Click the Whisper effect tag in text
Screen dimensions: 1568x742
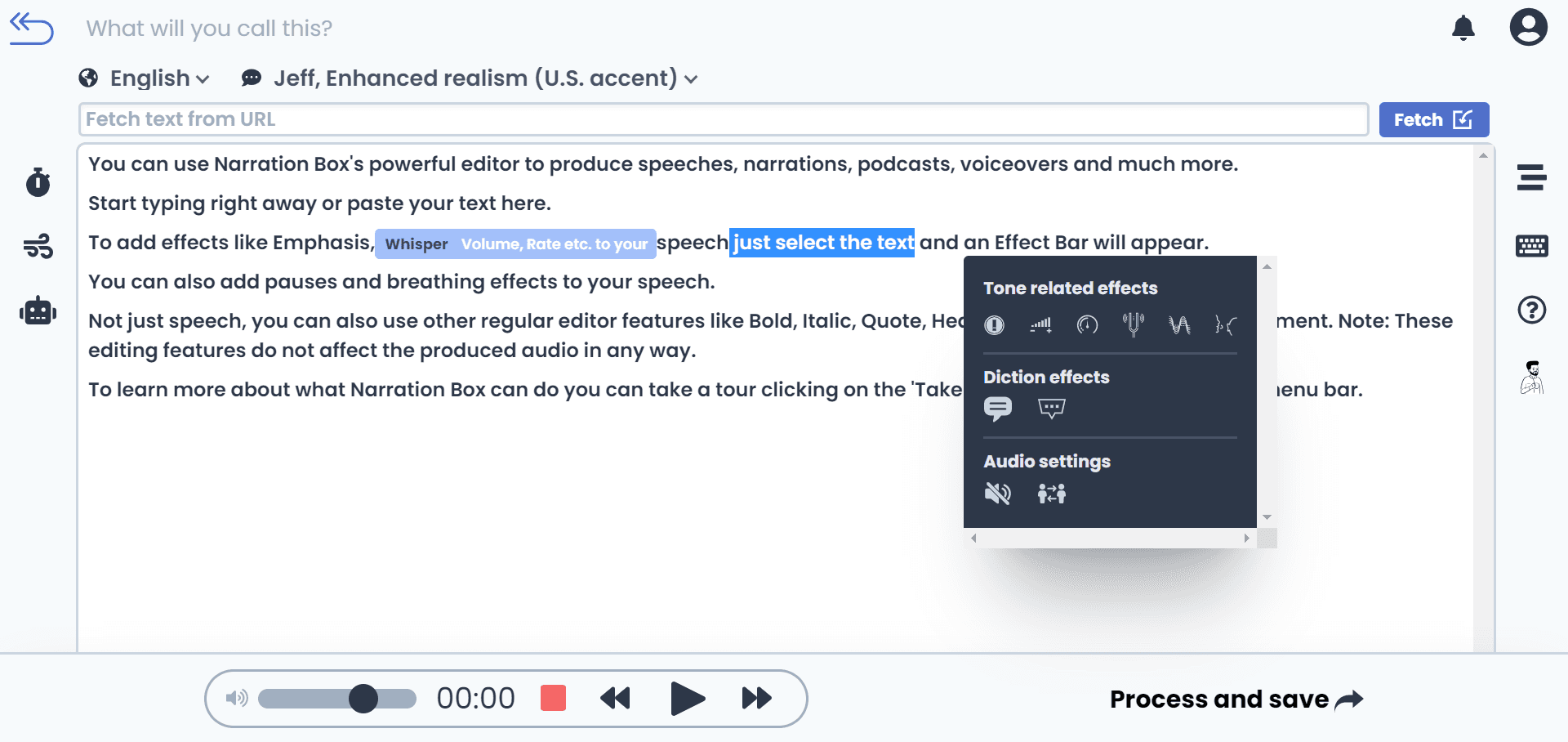416,244
